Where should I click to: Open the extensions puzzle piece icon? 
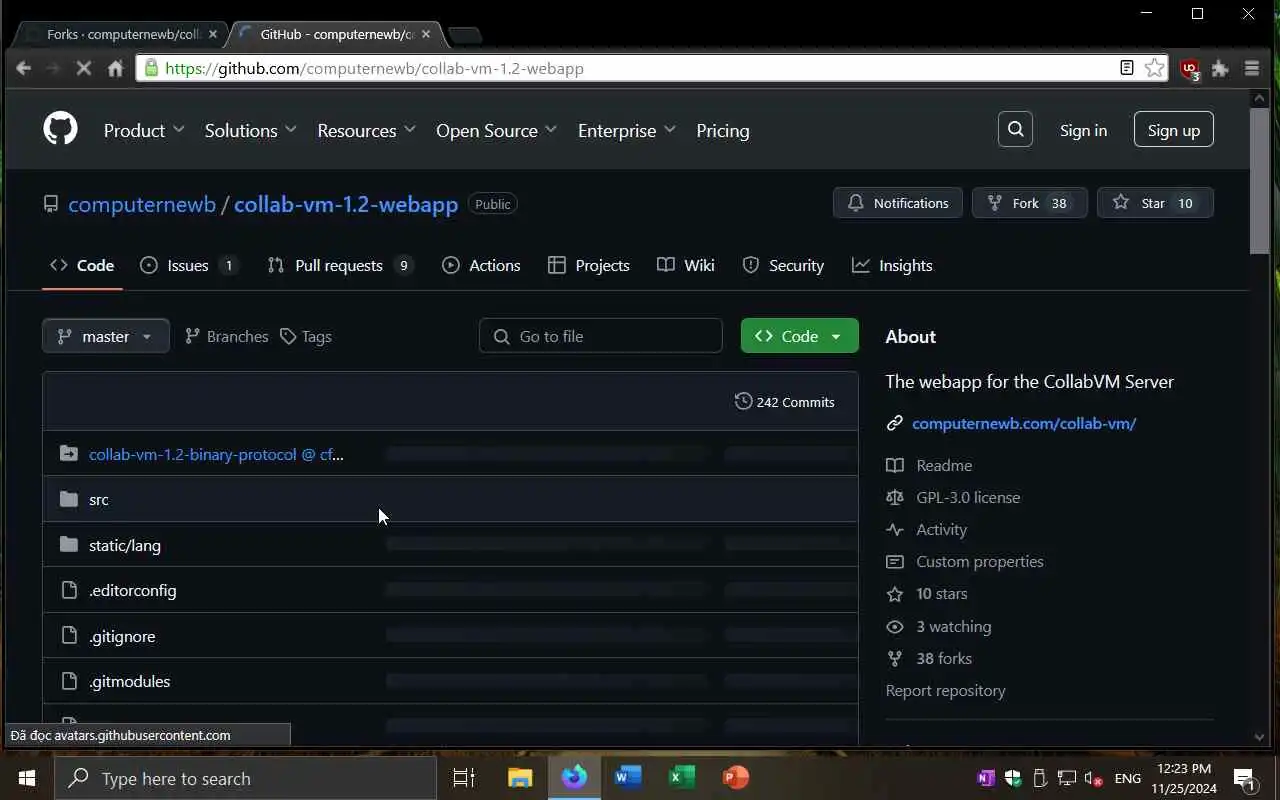1220,68
